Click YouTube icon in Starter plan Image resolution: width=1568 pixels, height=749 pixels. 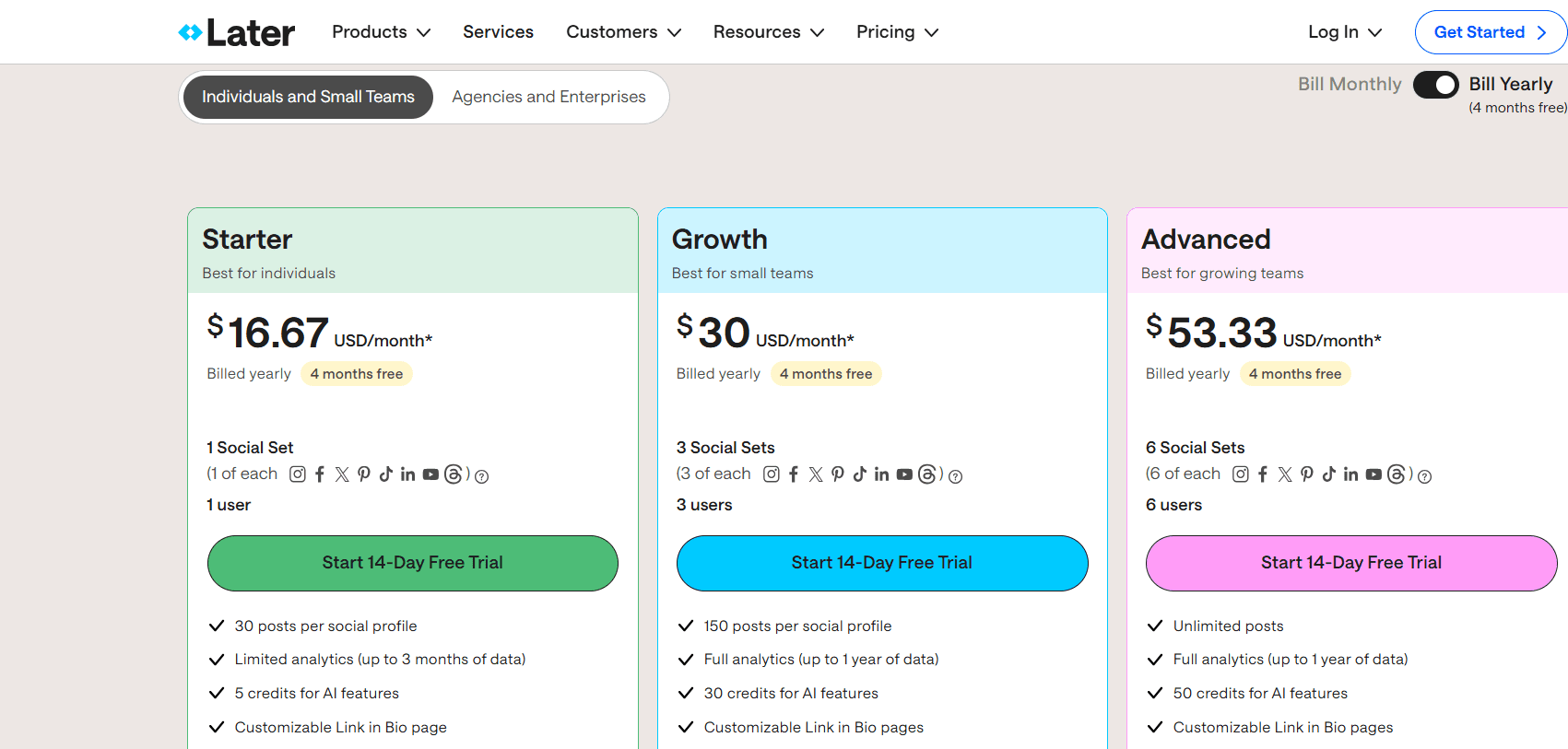pyautogui.click(x=430, y=474)
